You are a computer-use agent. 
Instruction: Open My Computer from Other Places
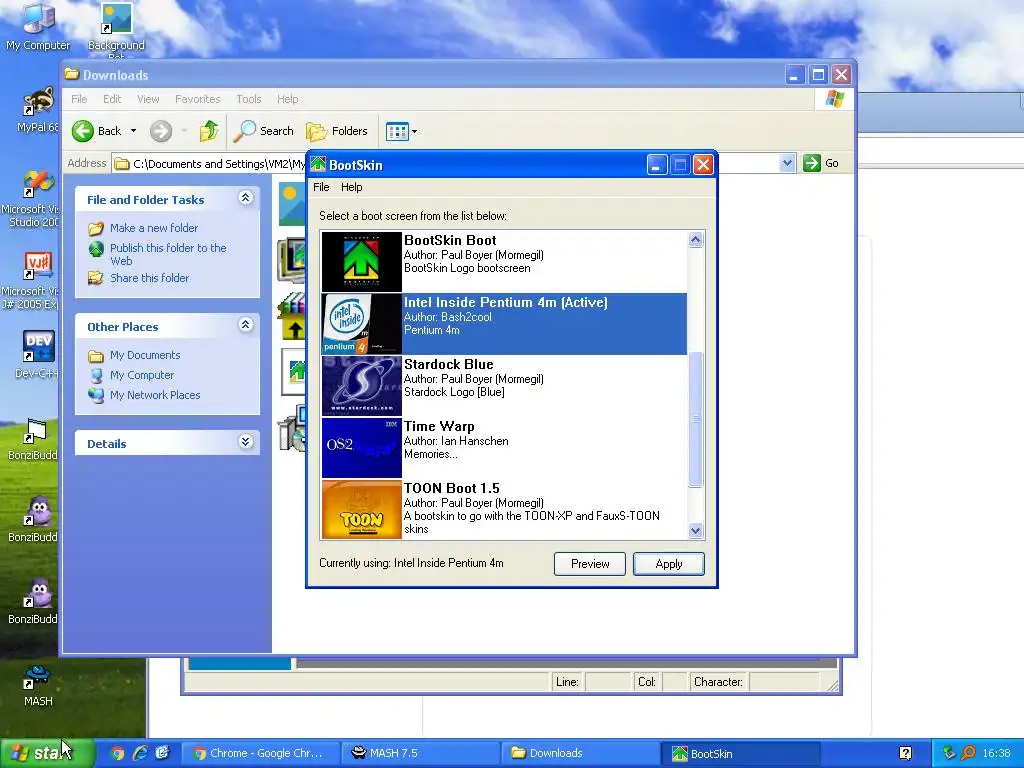coord(142,376)
